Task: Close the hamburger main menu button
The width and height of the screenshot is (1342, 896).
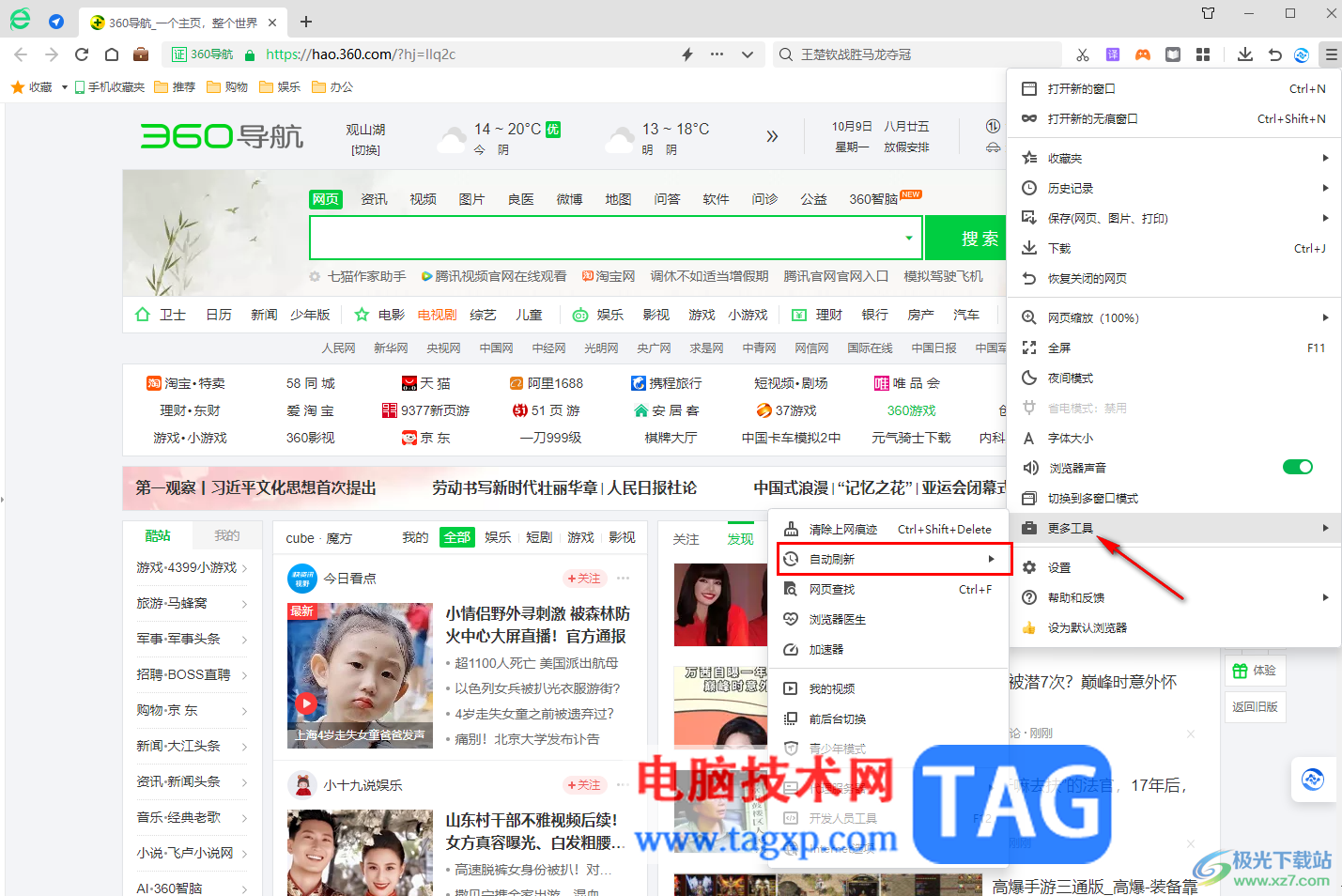Action: 1331,54
